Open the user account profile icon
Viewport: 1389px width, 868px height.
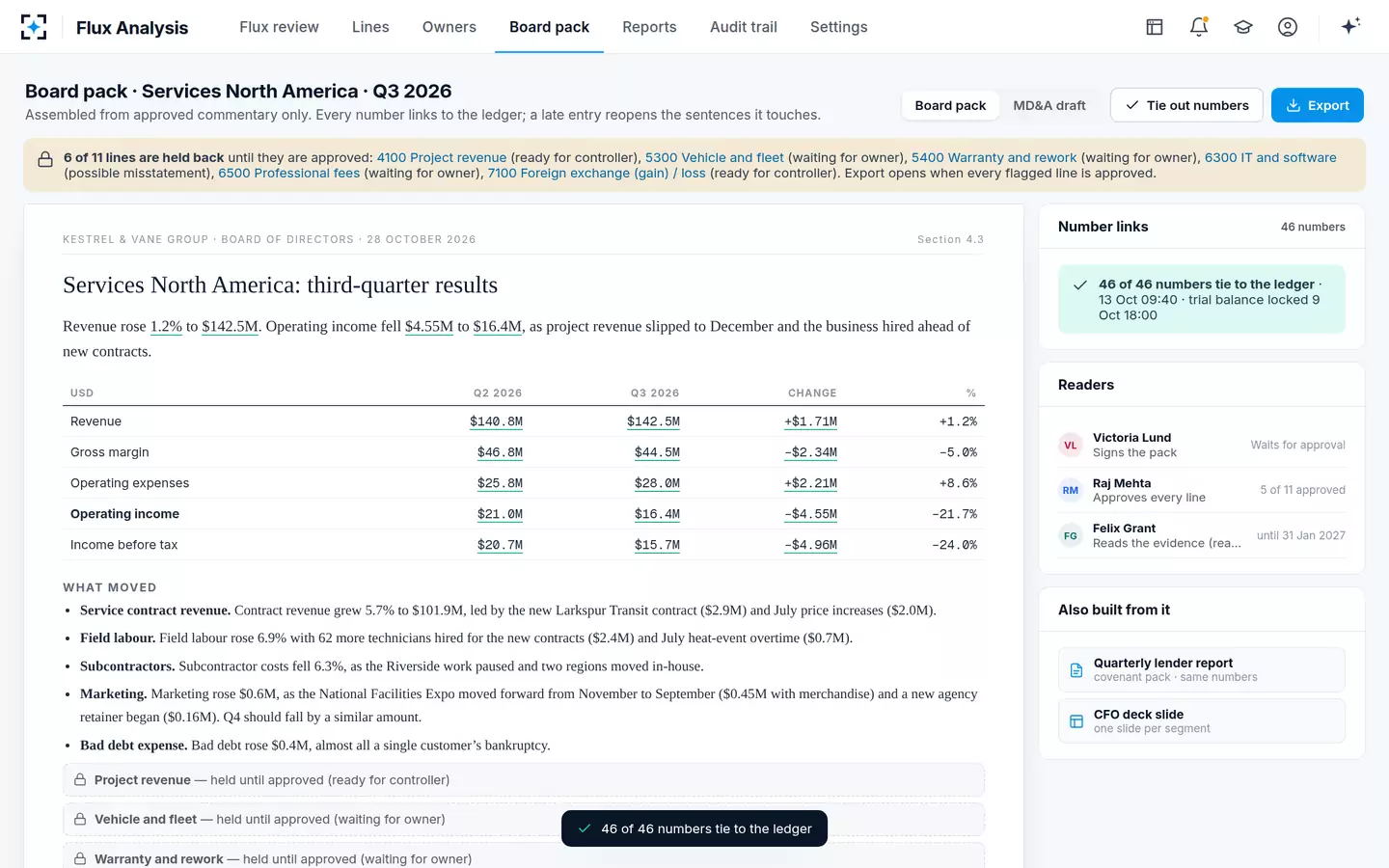point(1288,27)
